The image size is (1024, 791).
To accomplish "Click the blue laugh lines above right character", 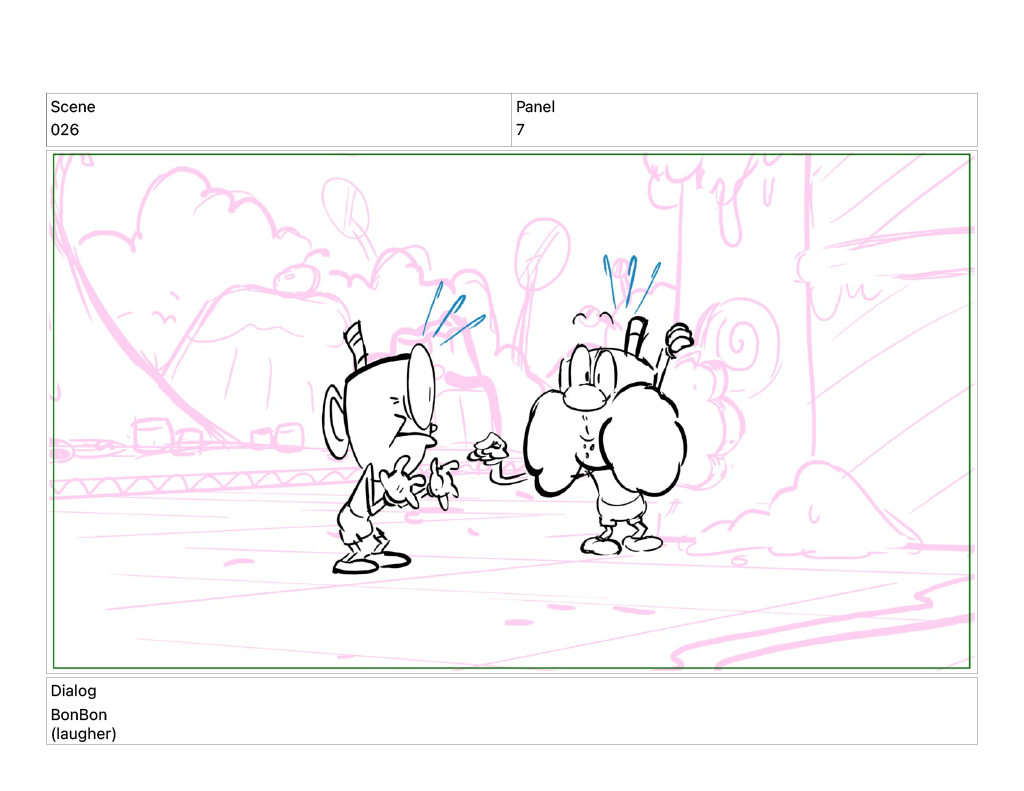I will 629,280.
